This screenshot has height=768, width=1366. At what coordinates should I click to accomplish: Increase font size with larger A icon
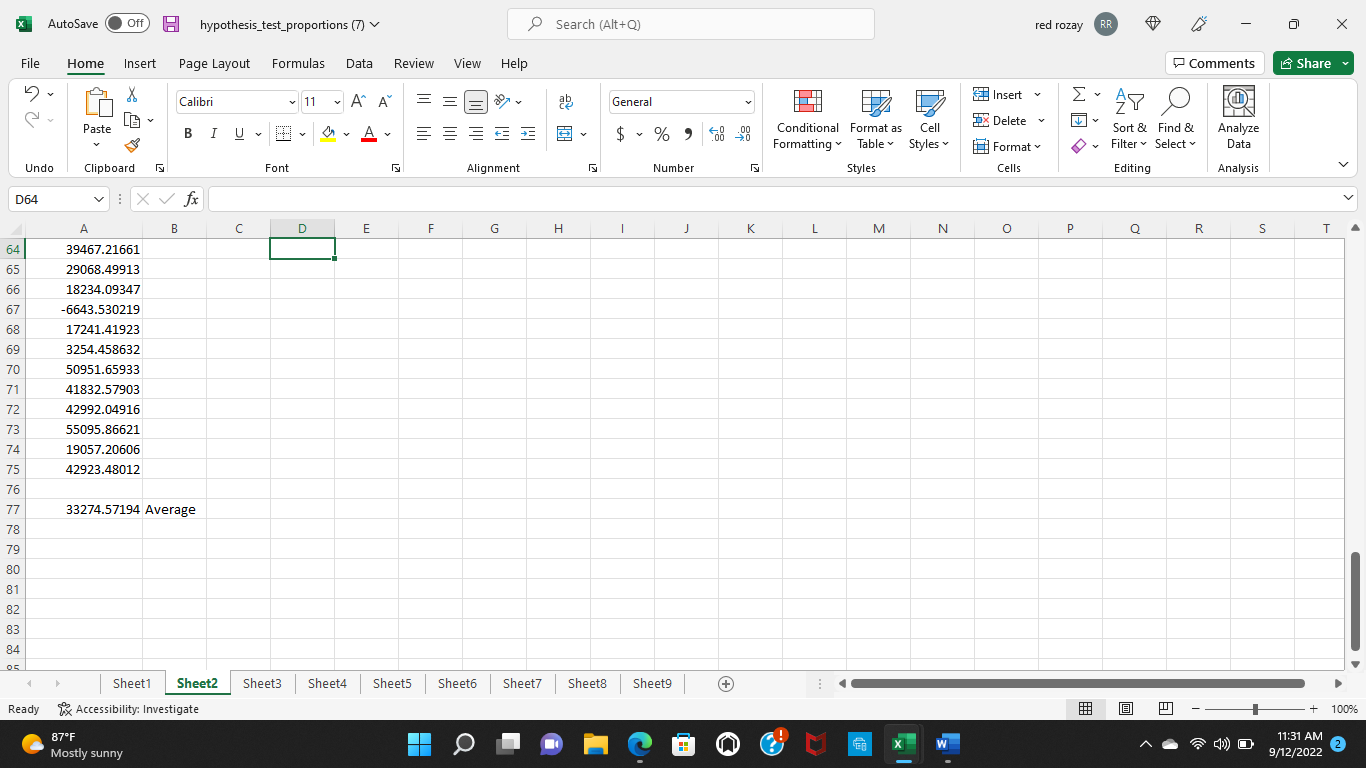coord(358,102)
